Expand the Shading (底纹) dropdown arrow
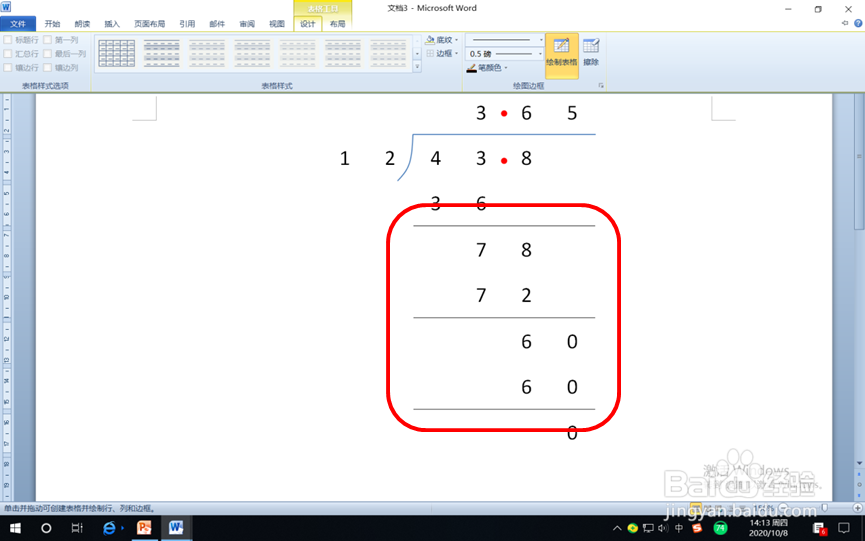865x541 pixels. 456,40
